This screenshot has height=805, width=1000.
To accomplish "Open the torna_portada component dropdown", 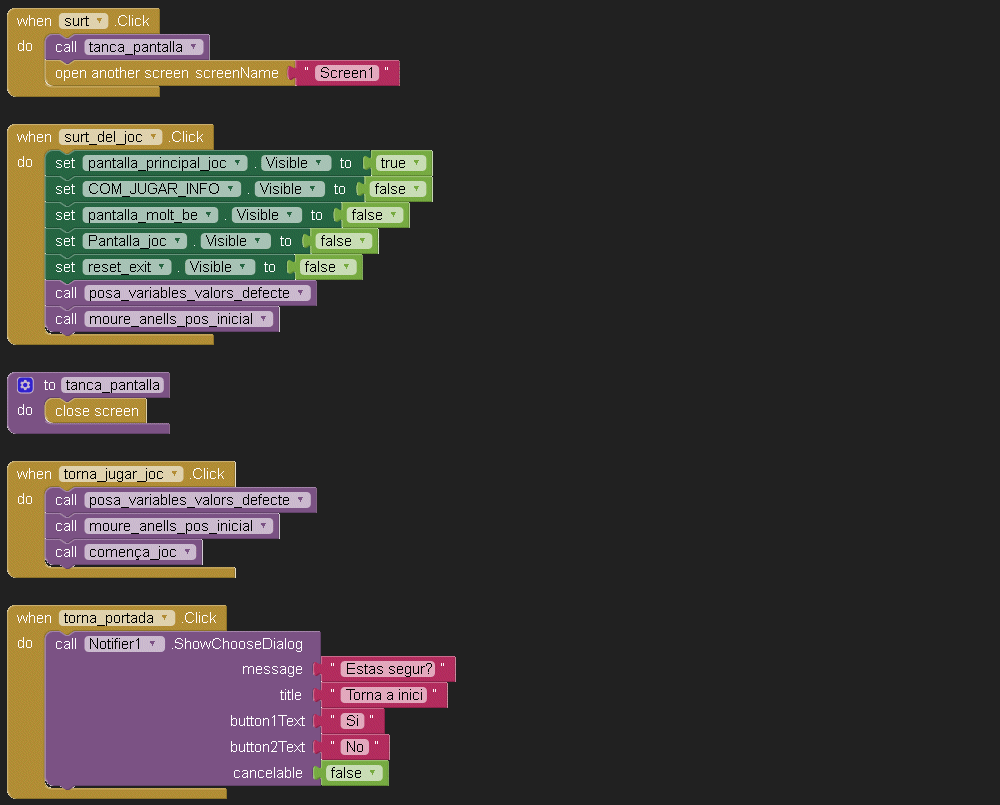I will tap(165, 618).
